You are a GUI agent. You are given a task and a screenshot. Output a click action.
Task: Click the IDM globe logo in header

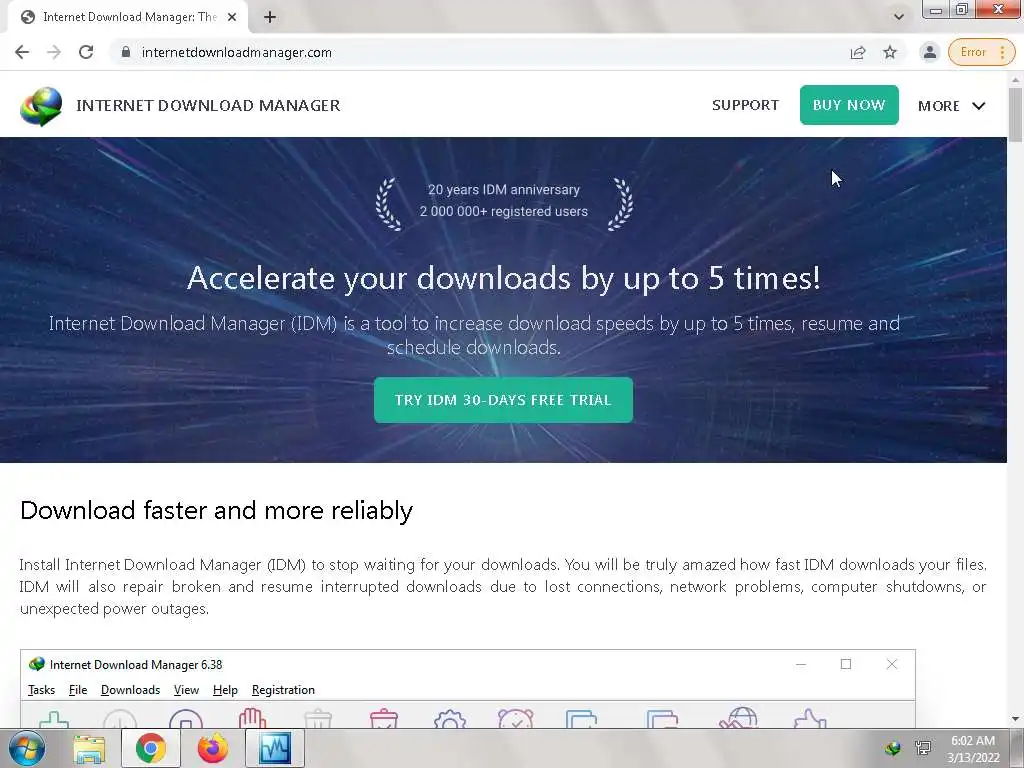pyautogui.click(x=41, y=106)
